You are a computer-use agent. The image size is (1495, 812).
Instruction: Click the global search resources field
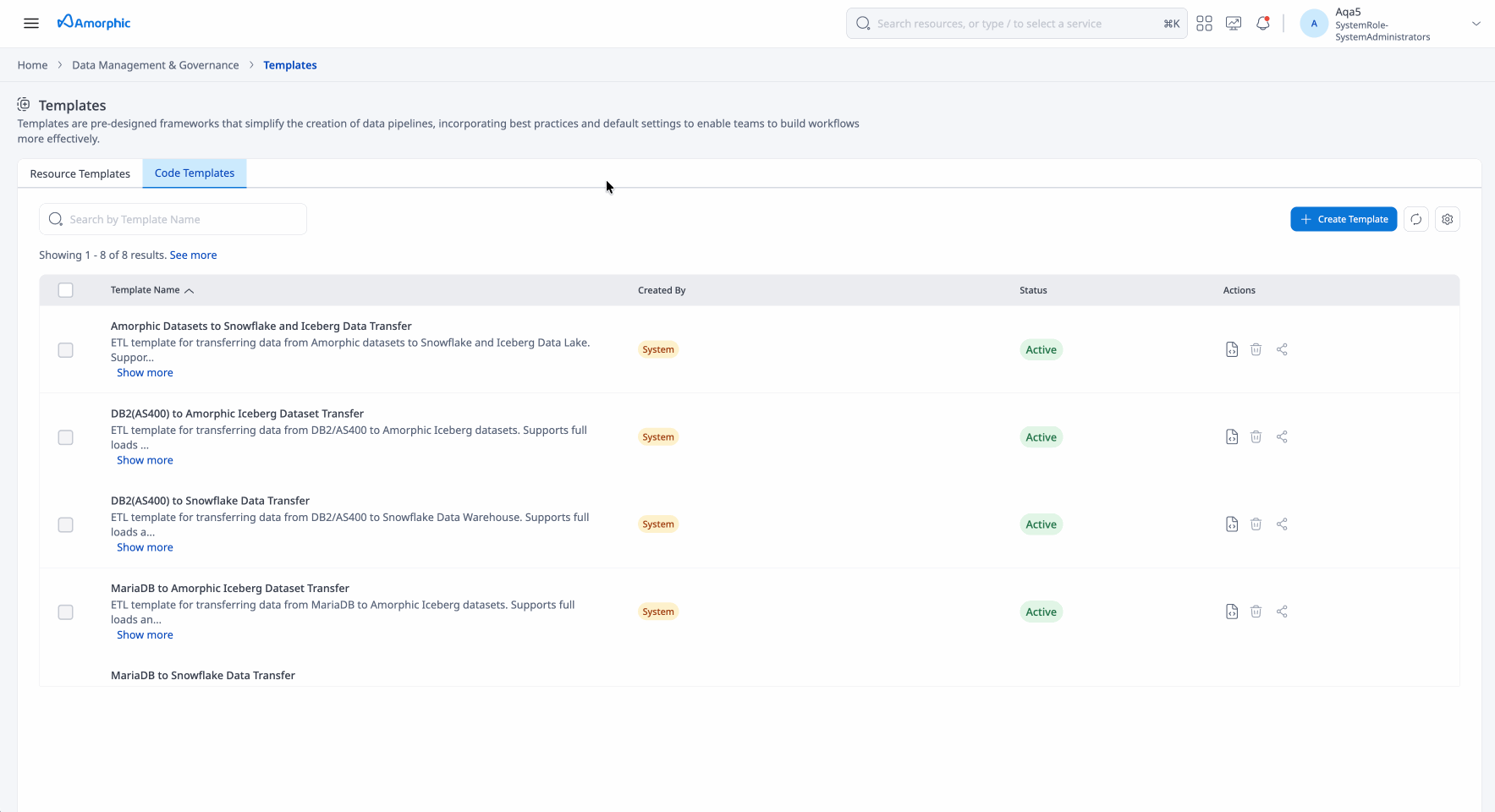click(1016, 24)
